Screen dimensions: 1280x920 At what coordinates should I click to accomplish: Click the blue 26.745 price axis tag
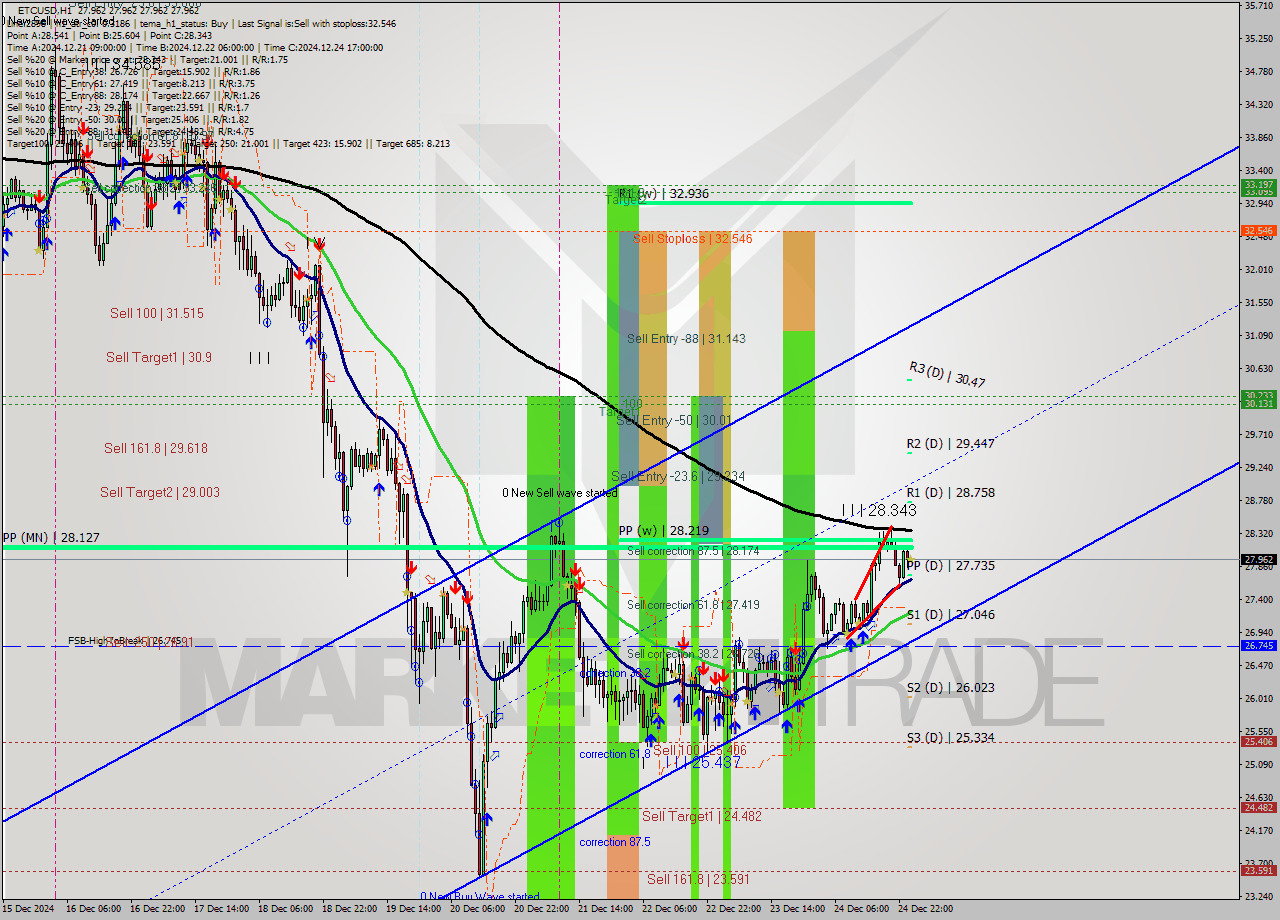[x=1258, y=646]
